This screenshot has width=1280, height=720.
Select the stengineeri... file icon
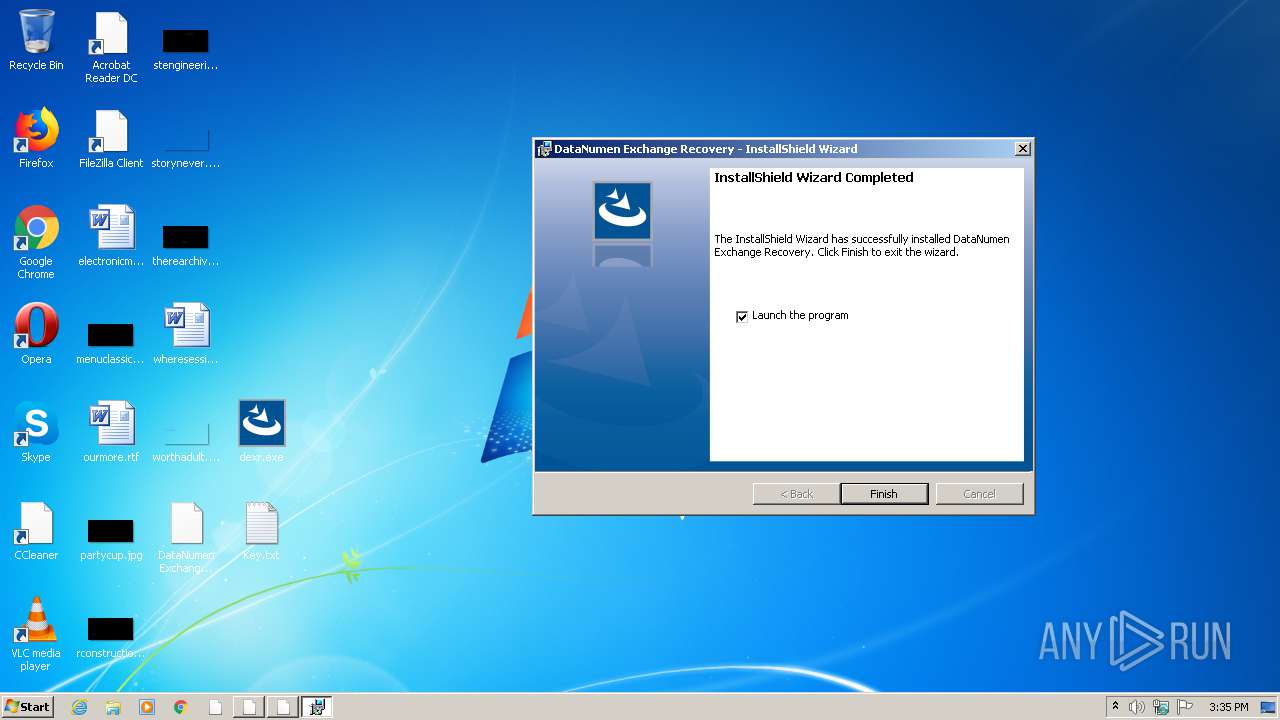coord(186,50)
